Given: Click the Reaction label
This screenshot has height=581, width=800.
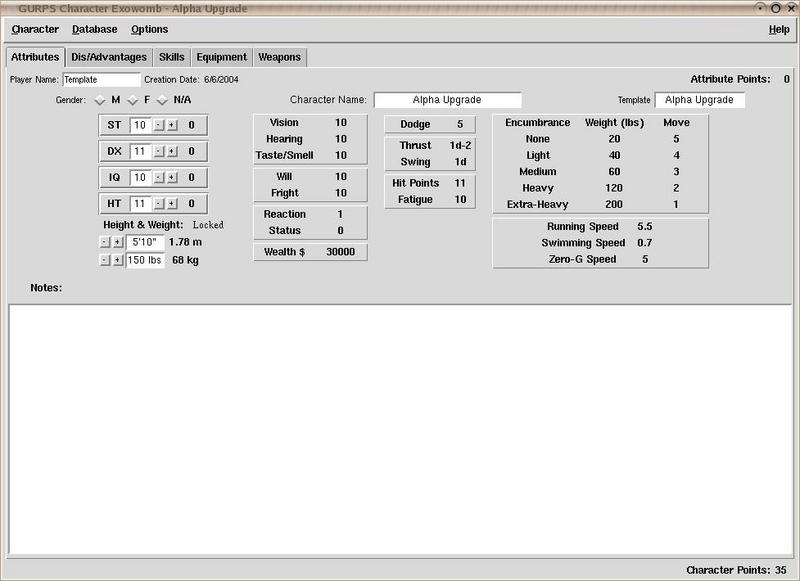Looking at the screenshot, I should tap(285, 214).
